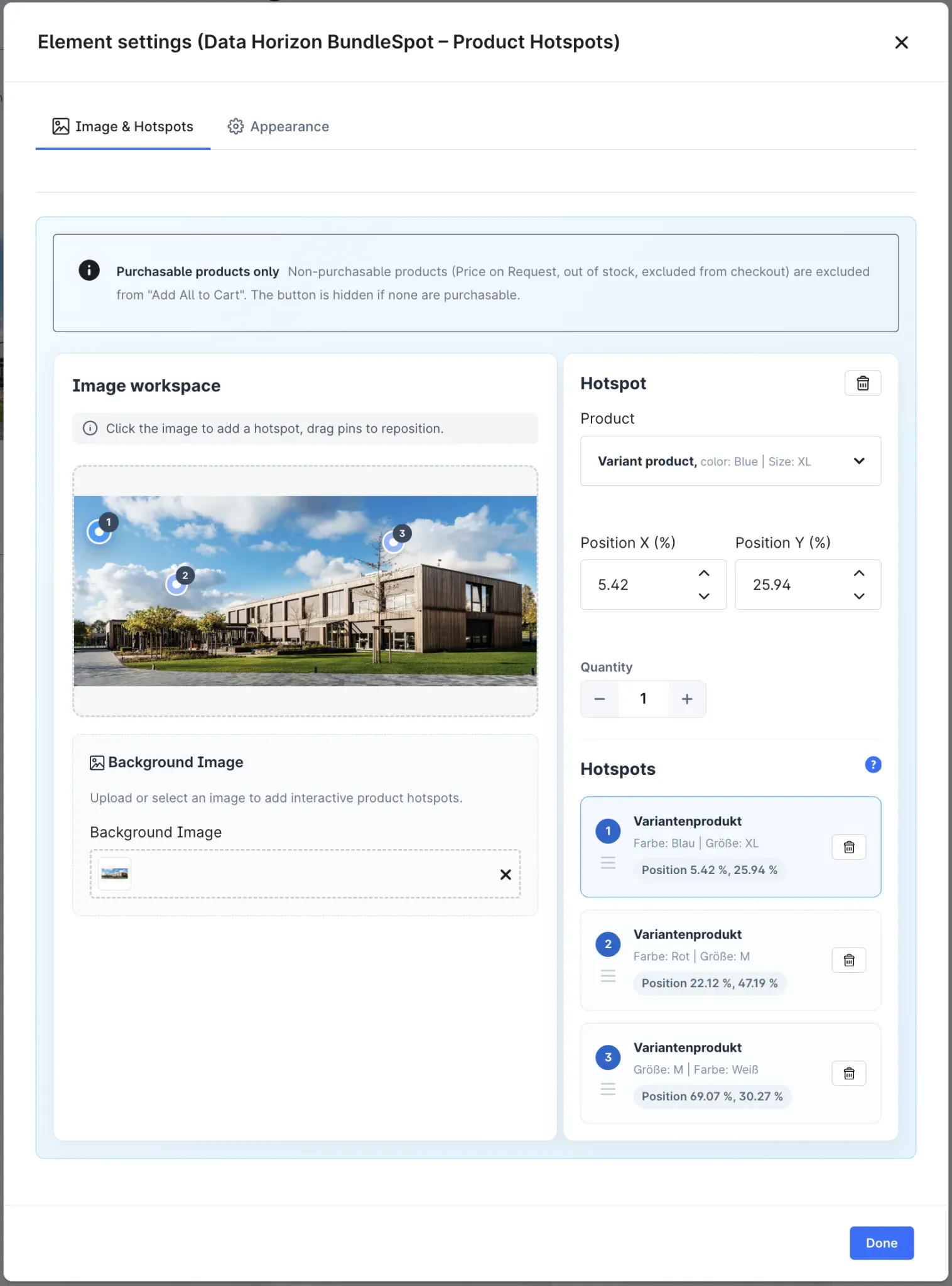The width and height of the screenshot is (952, 1286).
Task: Grab the drag handle of hotspot 1
Action: click(608, 863)
